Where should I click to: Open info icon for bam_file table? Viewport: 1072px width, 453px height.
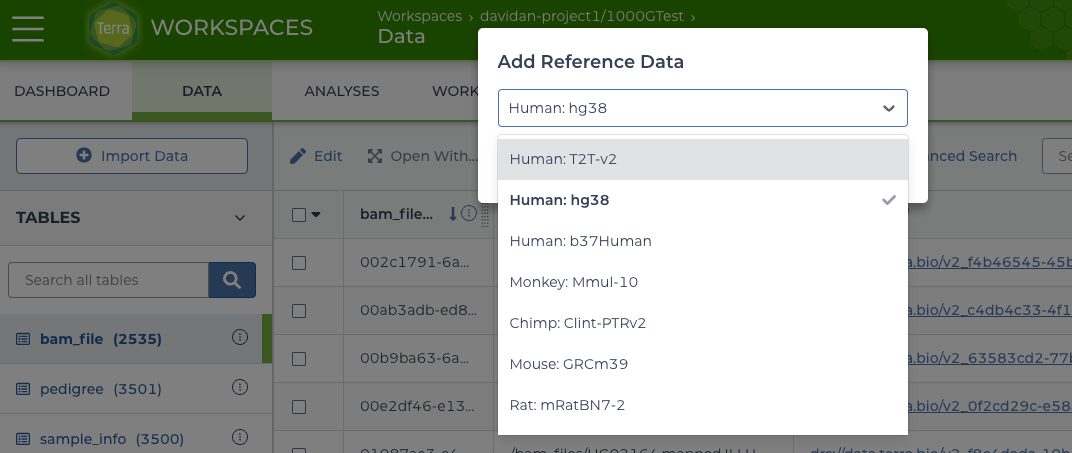tap(240, 338)
